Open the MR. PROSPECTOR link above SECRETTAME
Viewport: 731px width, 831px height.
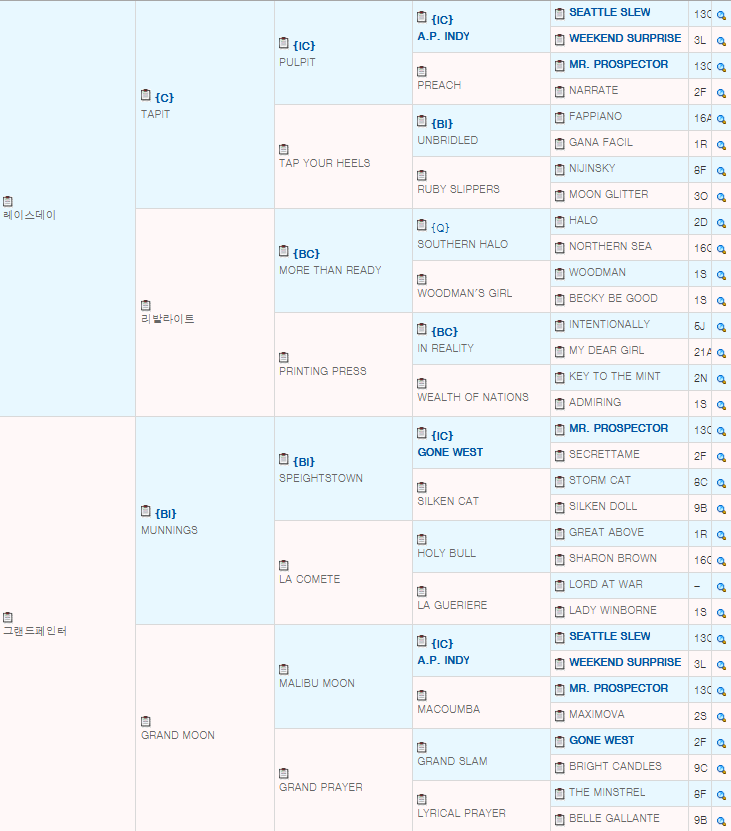(619, 428)
